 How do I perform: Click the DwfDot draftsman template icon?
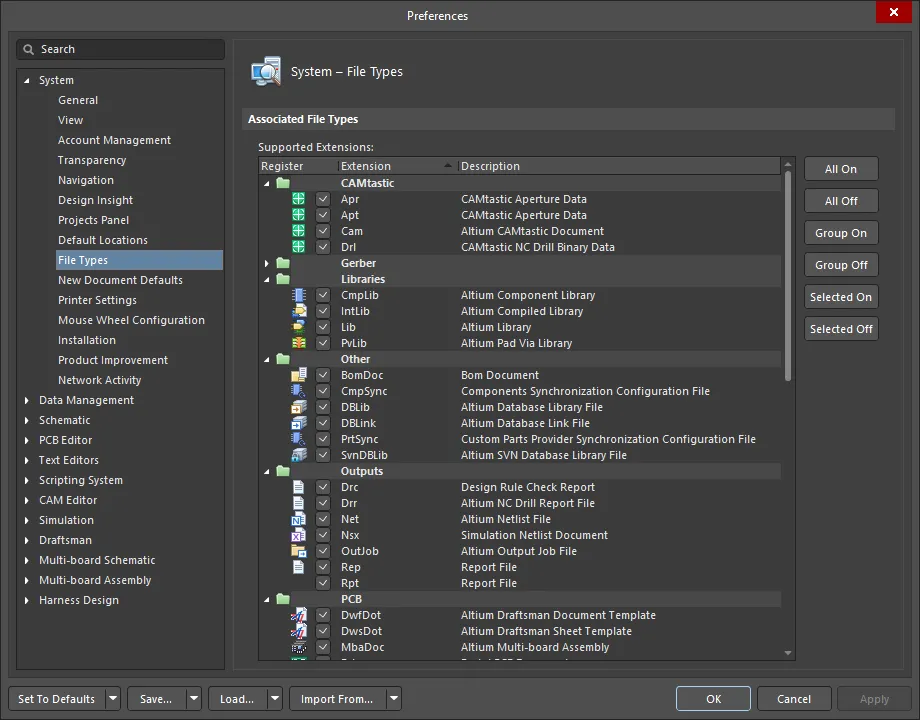pyautogui.click(x=299, y=615)
